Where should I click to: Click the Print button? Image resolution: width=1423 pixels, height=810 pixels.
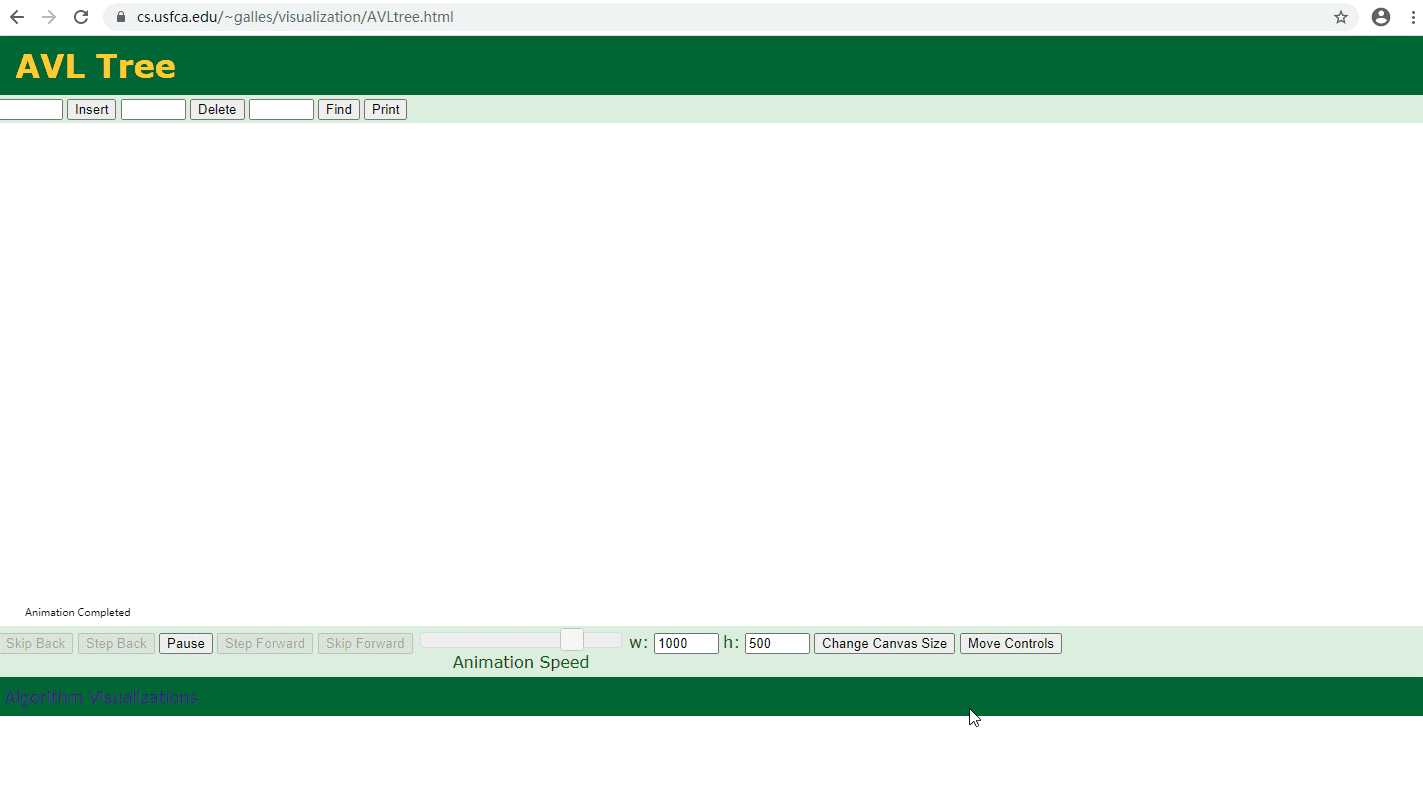pyautogui.click(x=385, y=110)
